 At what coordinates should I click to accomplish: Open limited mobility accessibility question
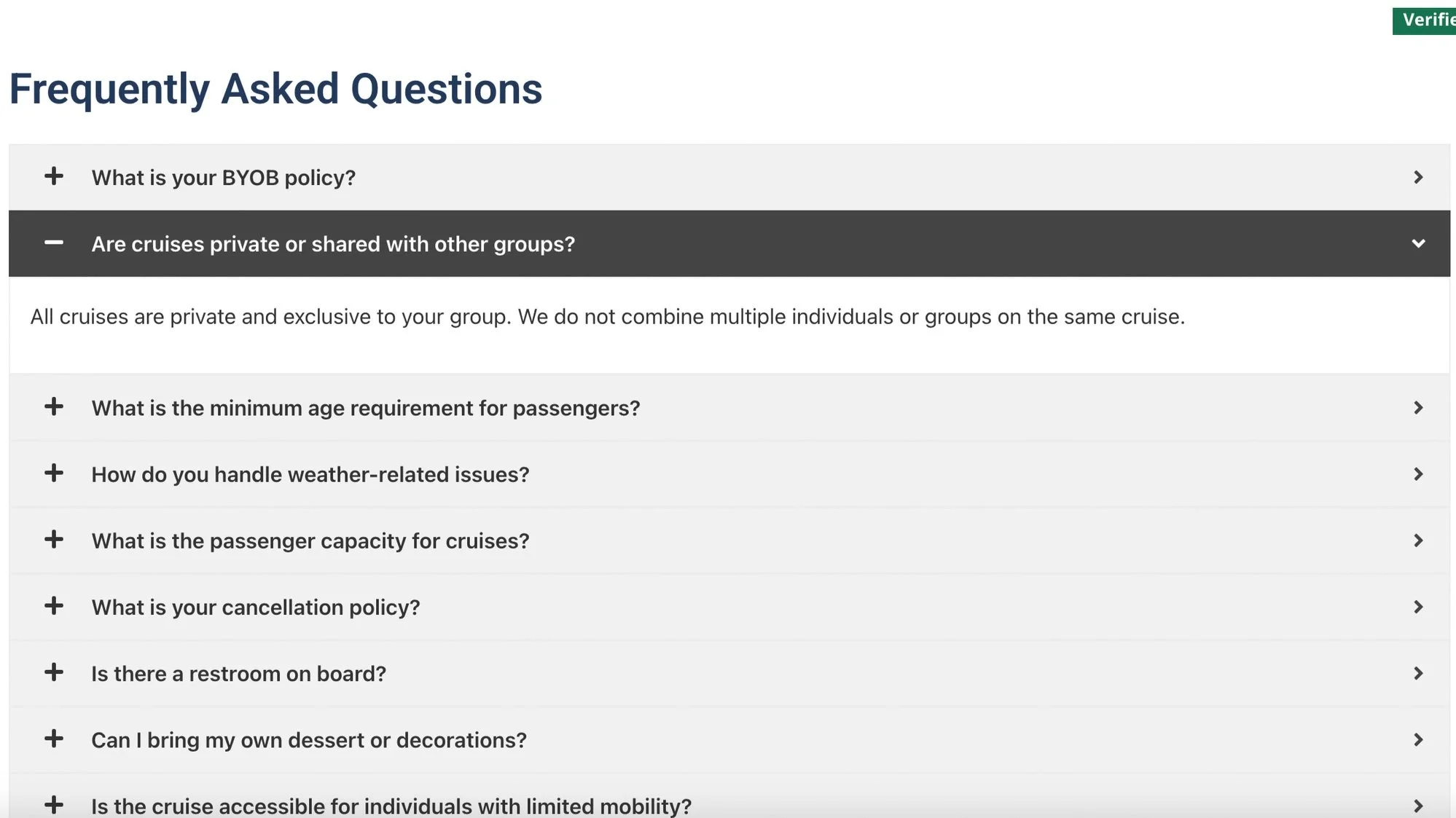[x=391, y=806]
